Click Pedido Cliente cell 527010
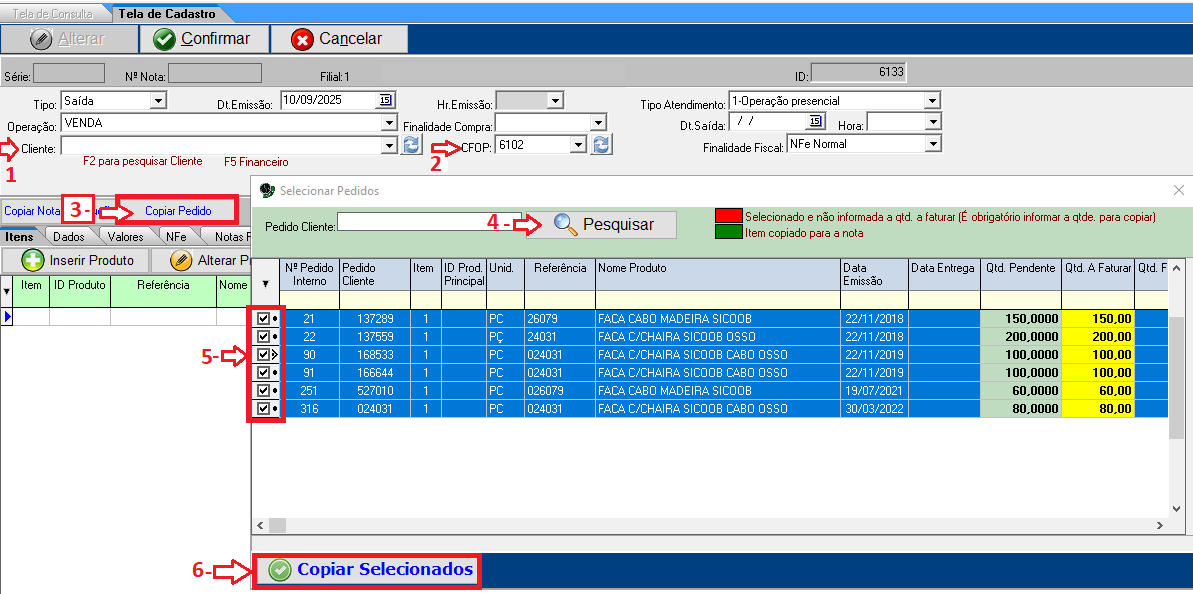Image resolution: width=1193 pixels, height=594 pixels. (375, 391)
